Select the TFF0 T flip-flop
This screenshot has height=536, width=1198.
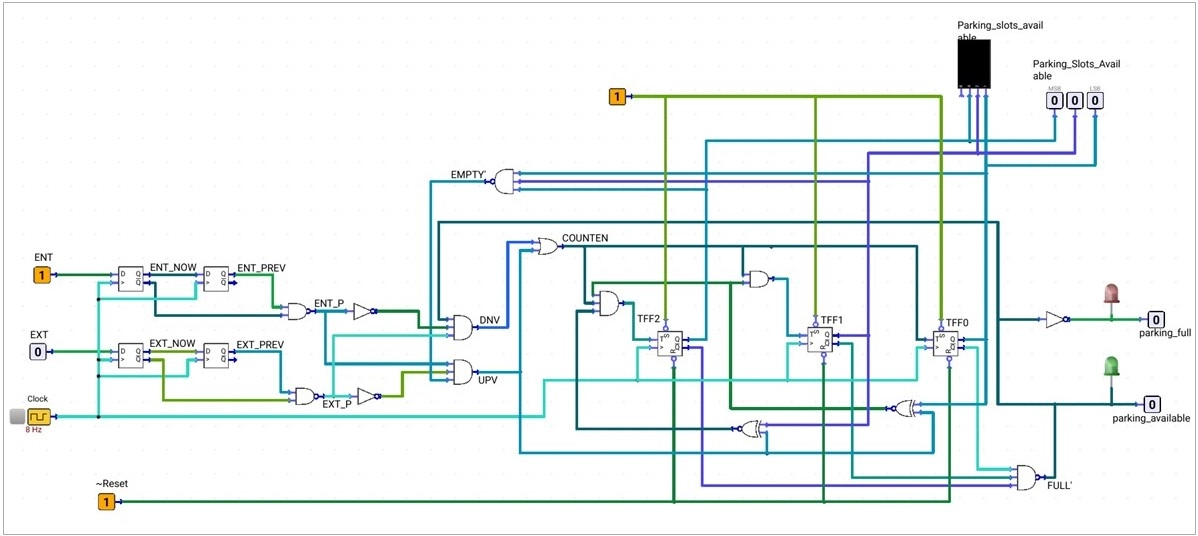pyautogui.click(x=947, y=343)
